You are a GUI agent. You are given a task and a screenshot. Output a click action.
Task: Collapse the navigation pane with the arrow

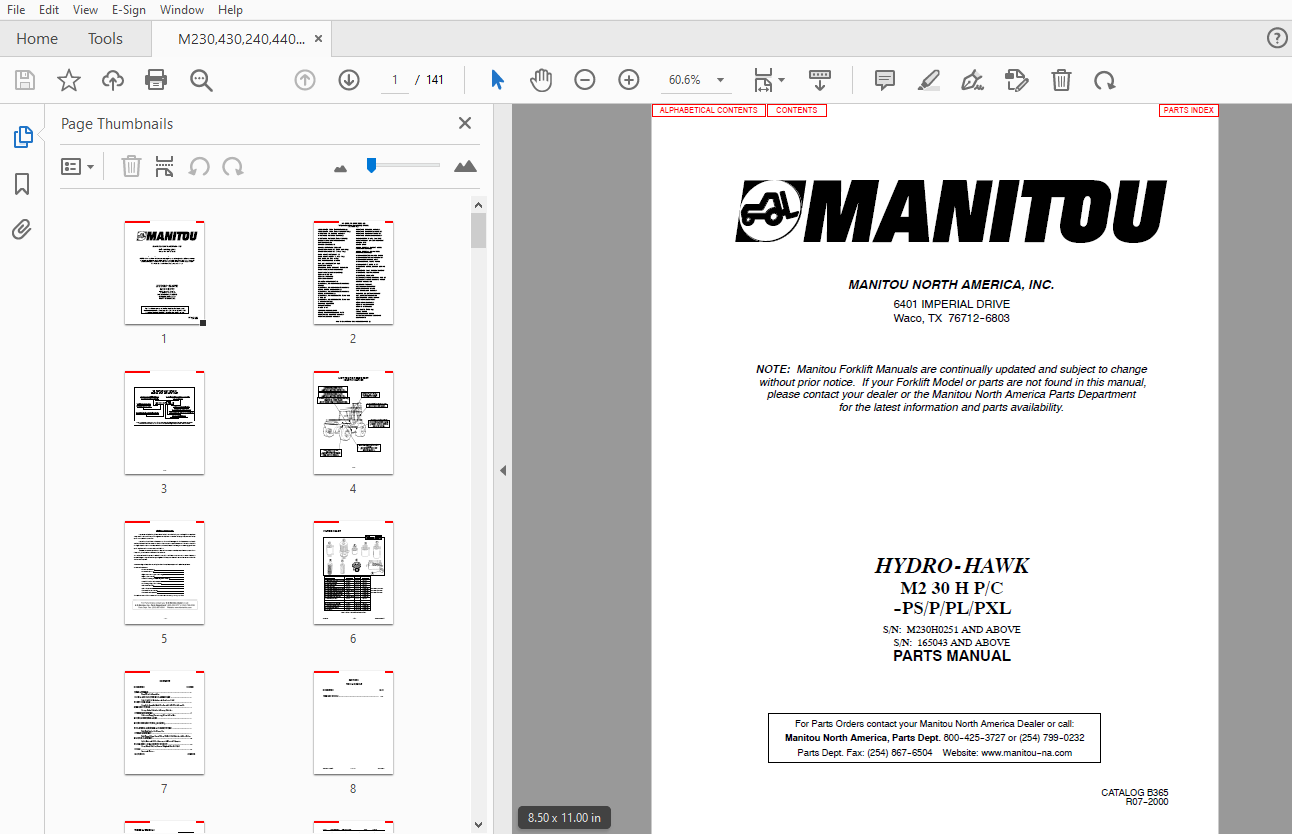[x=503, y=470]
